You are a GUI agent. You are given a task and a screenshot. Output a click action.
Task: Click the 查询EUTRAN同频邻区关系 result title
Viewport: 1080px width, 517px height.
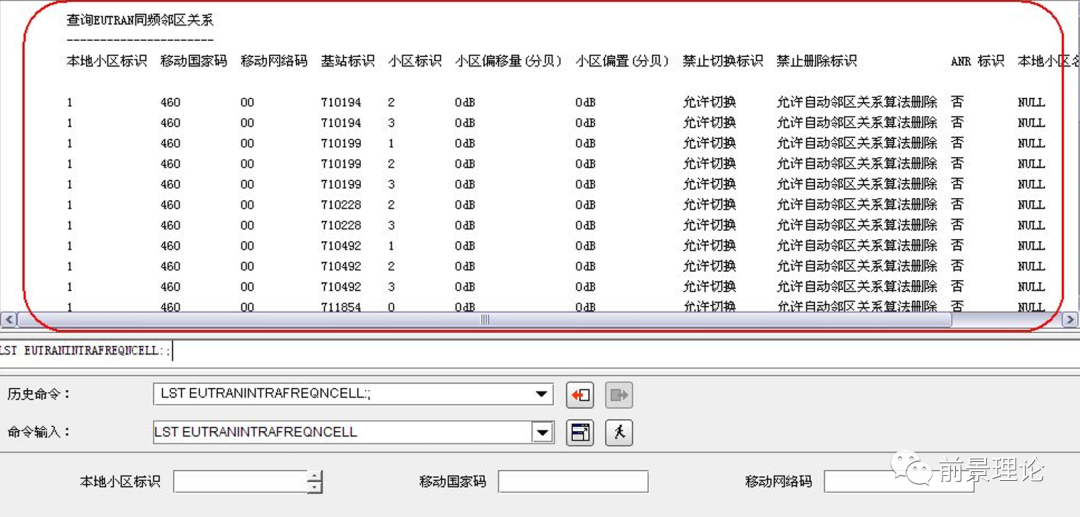coord(139,20)
